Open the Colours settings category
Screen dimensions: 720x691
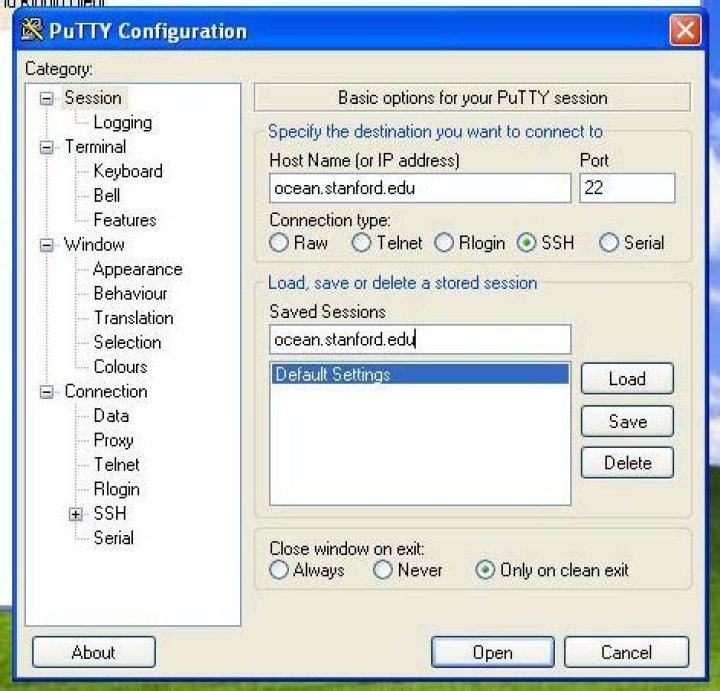coord(120,366)
